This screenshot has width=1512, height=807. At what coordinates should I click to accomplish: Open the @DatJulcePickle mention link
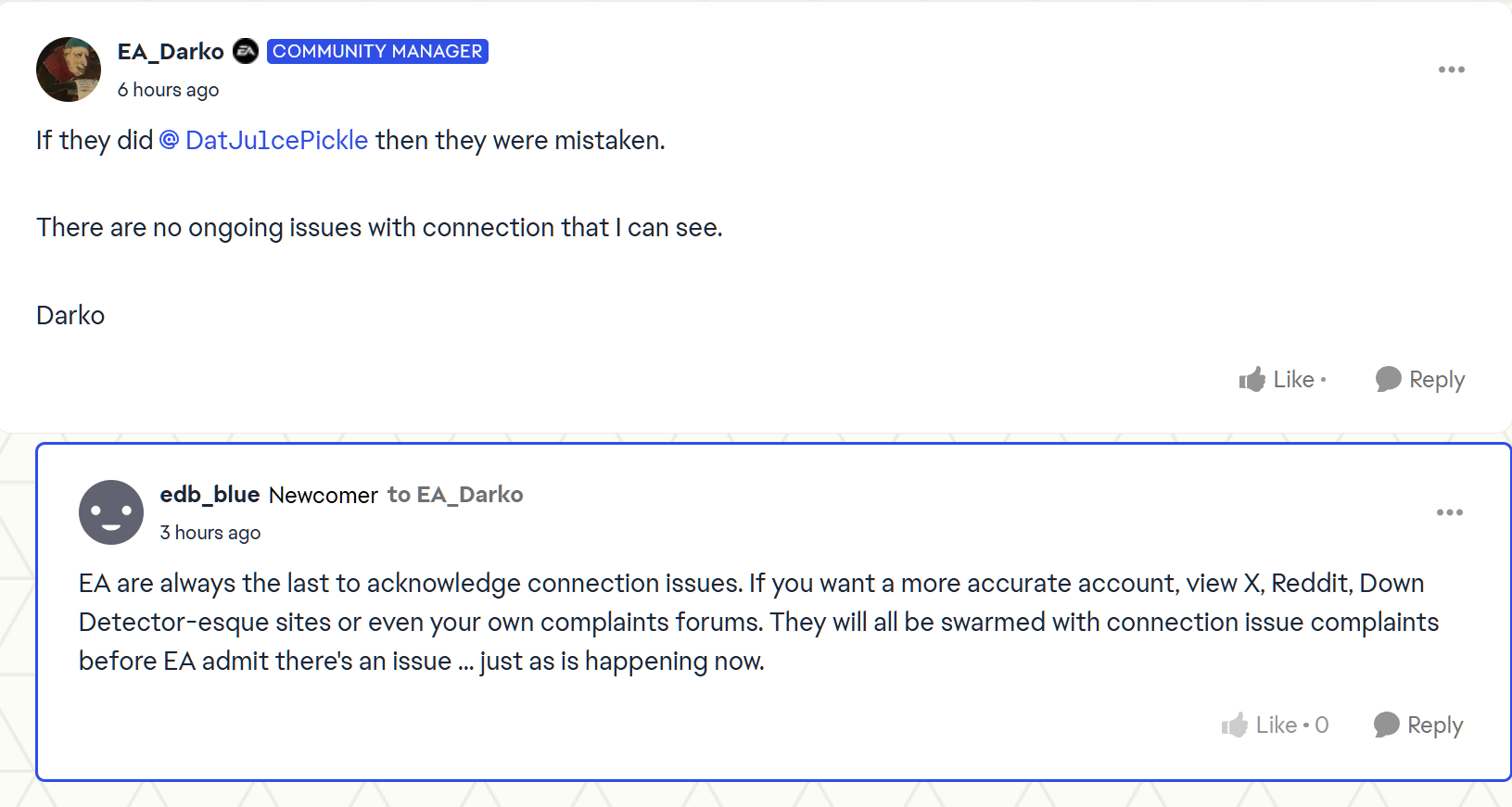click(x=264, y=140)
